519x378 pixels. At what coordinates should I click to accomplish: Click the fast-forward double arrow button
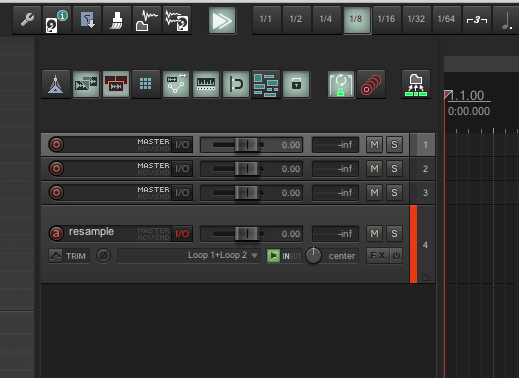[222, 21]
